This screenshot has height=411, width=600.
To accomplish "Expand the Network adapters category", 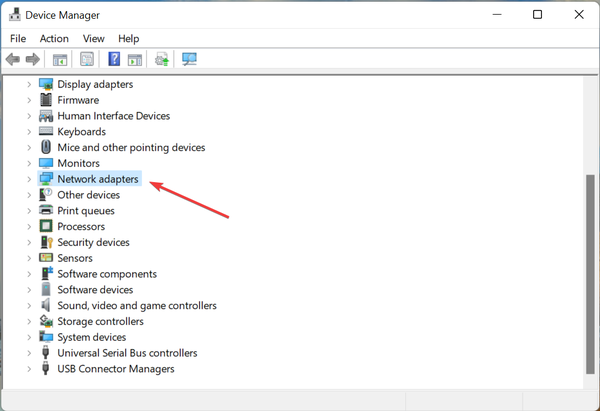I will pos(29,179).
